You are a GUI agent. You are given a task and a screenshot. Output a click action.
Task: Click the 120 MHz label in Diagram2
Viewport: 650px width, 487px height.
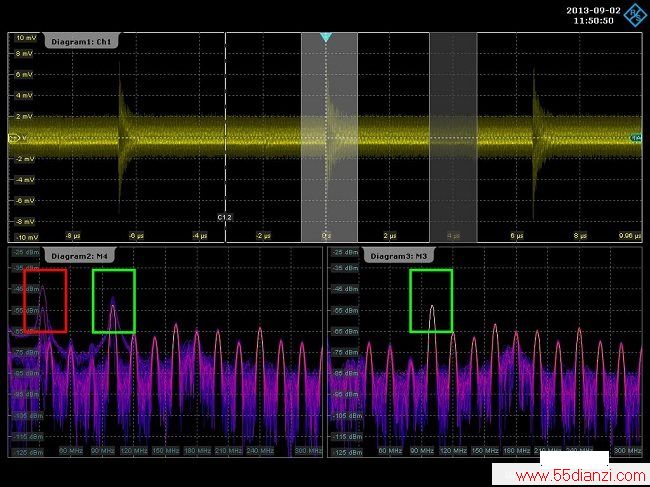134,451
